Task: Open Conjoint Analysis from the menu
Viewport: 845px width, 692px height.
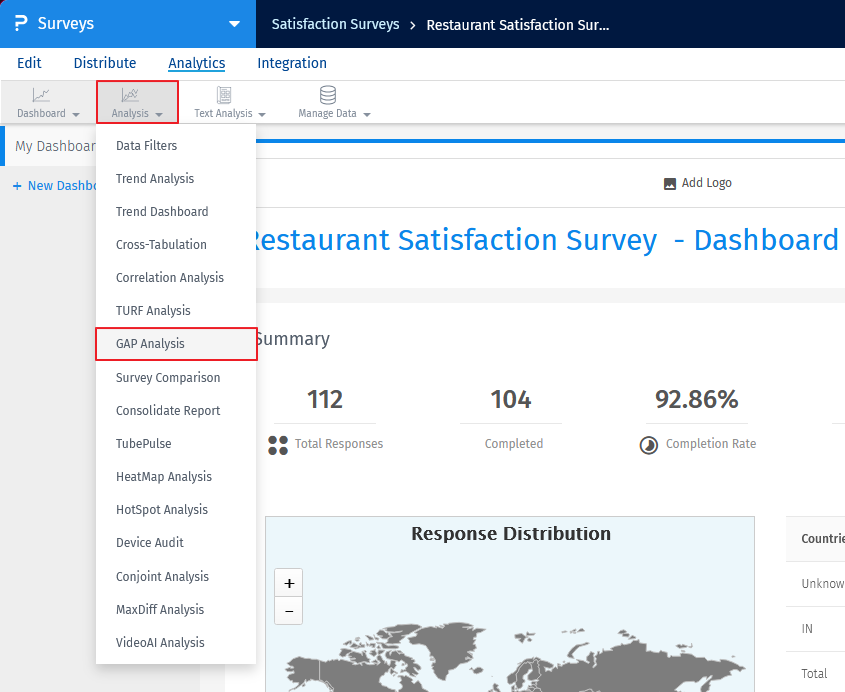Action: point(162,577)
